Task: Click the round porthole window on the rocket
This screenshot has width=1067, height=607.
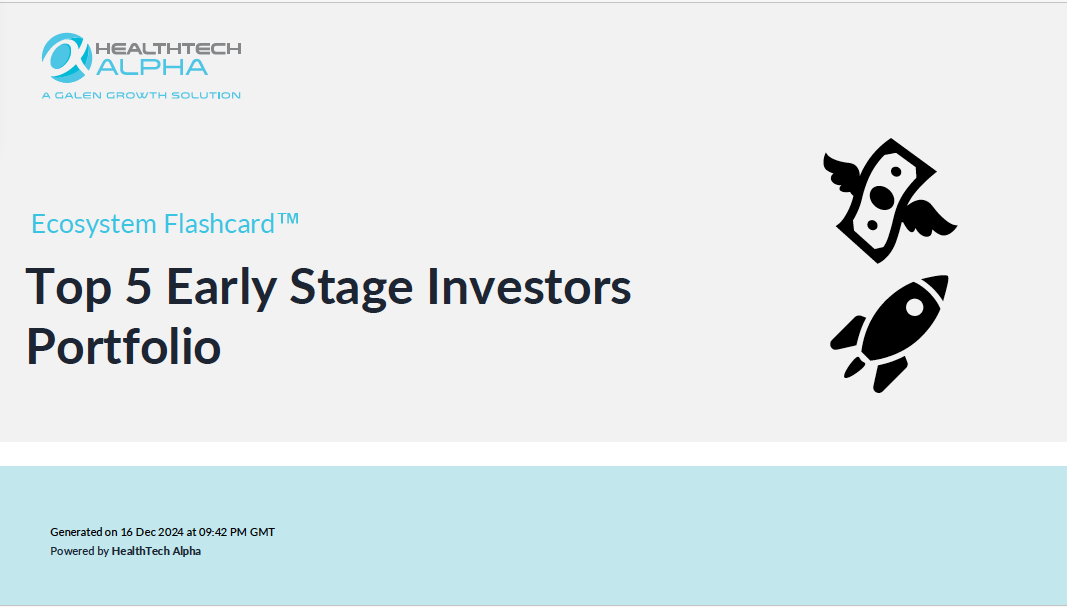Action: click(x=914, y=307)
